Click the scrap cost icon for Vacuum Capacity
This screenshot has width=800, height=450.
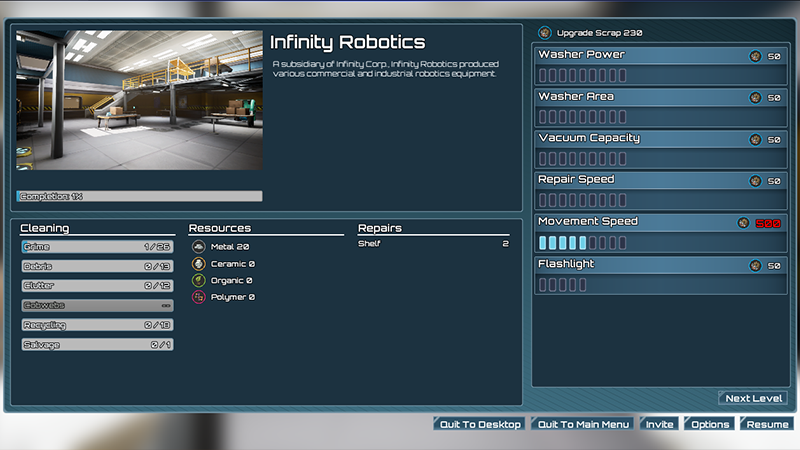point(755,139)
